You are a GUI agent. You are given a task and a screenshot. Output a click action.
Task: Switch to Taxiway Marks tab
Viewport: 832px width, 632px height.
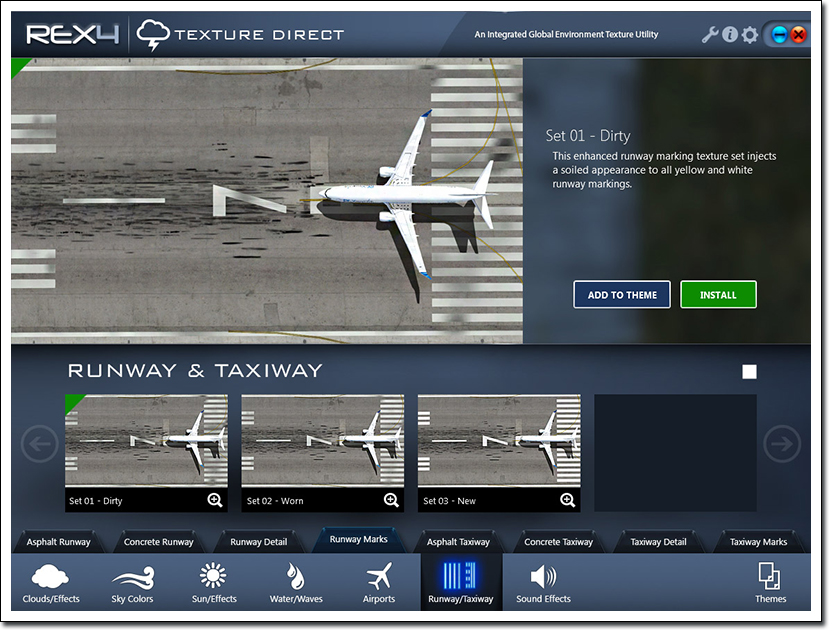coord(758,542)
